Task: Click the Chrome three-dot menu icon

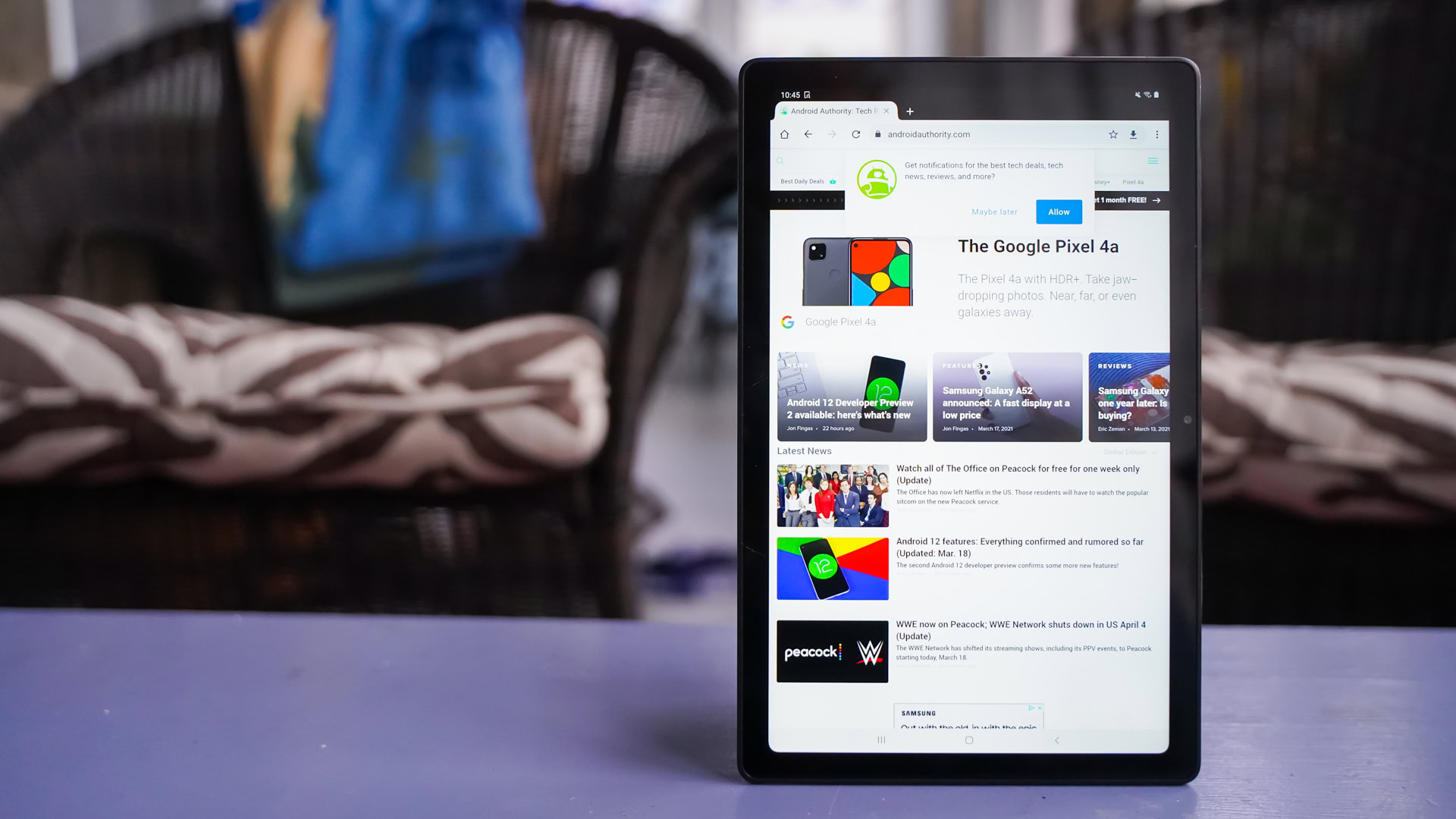Action: click(1158, 134)
